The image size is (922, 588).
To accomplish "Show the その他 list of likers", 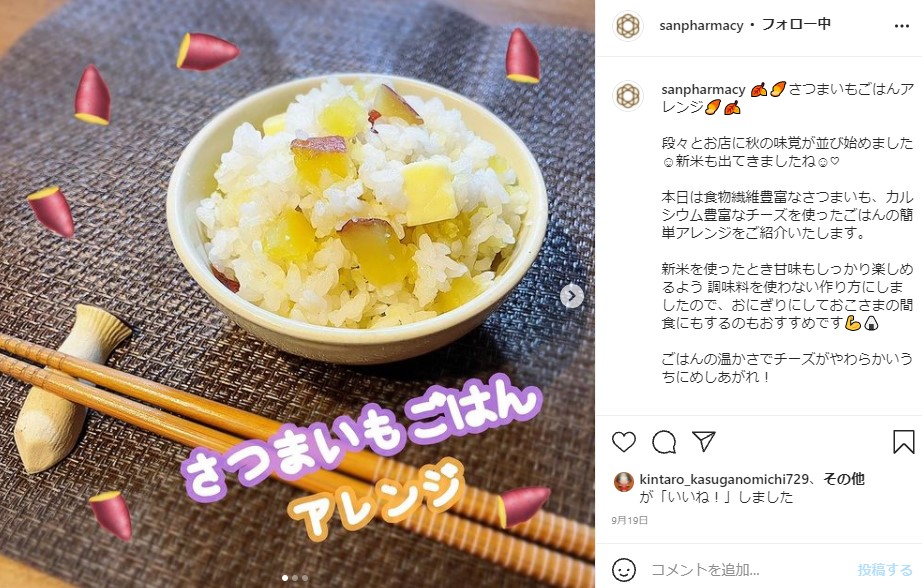I will (x=844, y=479).
